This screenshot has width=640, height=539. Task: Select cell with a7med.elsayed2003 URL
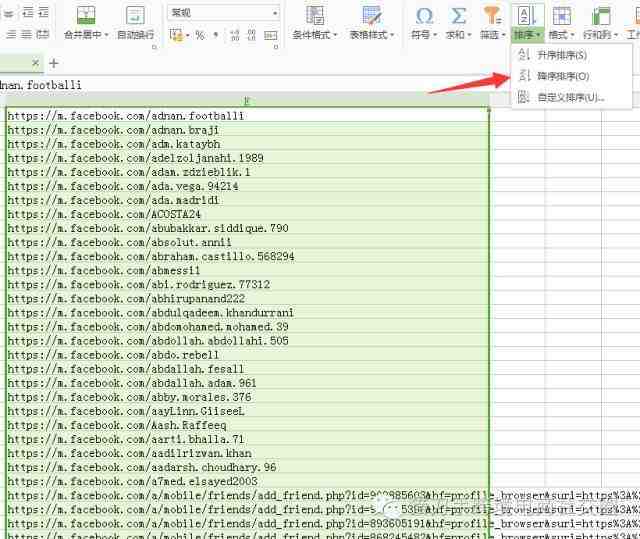click(247, 481)
